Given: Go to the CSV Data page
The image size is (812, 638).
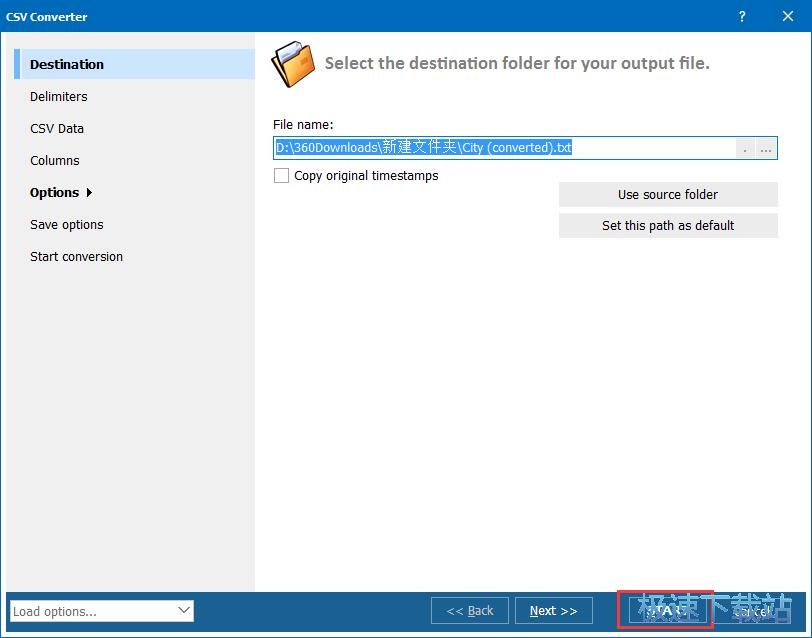Looking at the screenshot, I should [56, 128].
